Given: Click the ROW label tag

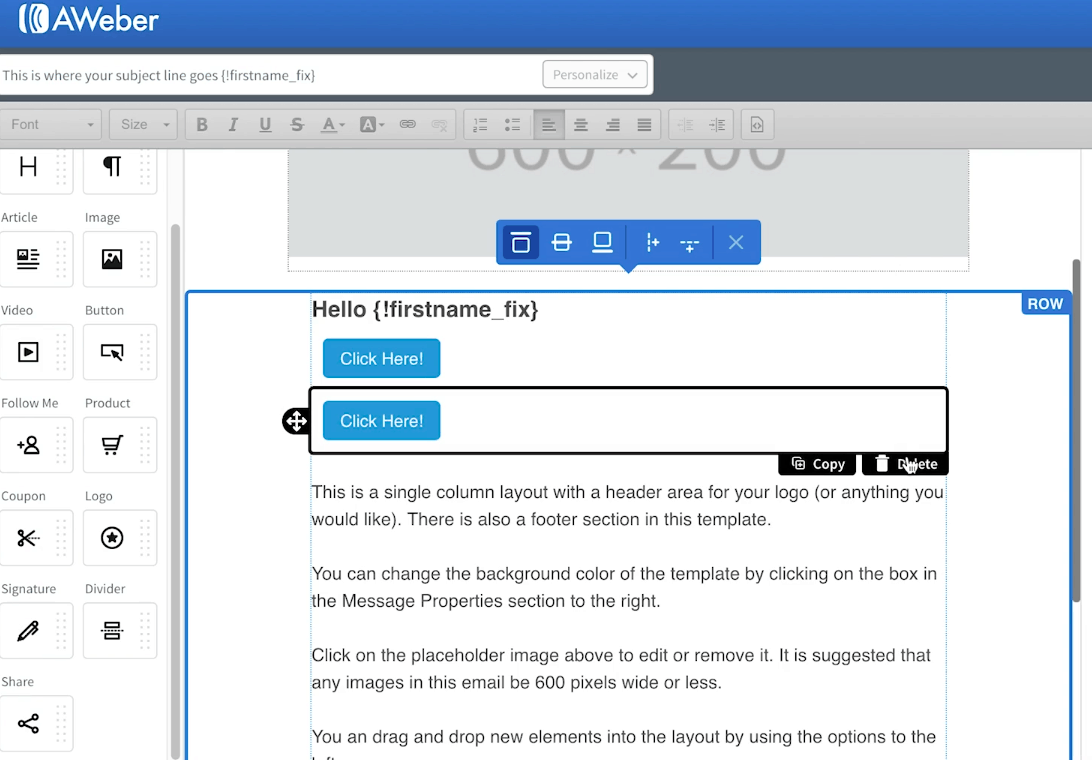Looking at the screenshot, I should (x=1045, y=304).
